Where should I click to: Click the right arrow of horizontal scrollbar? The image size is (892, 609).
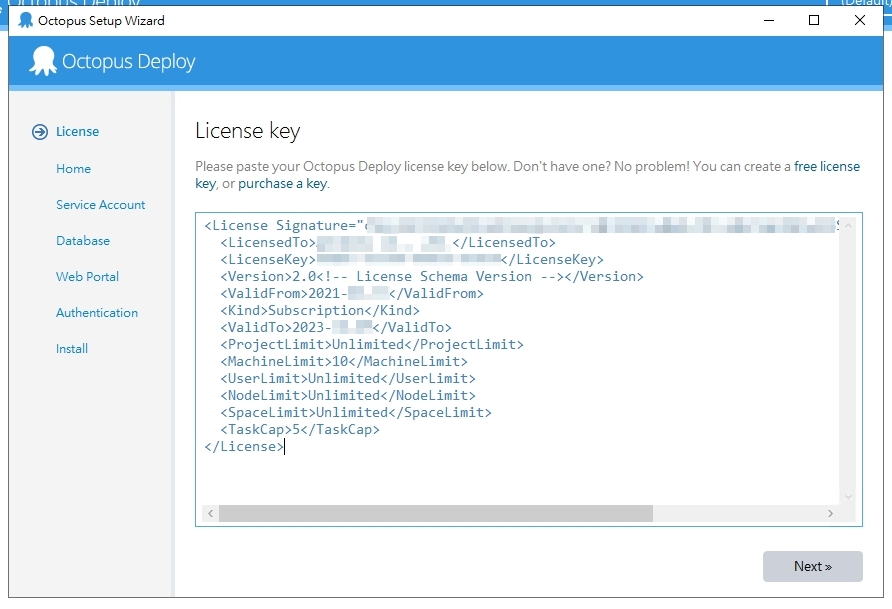coord(831,513)
